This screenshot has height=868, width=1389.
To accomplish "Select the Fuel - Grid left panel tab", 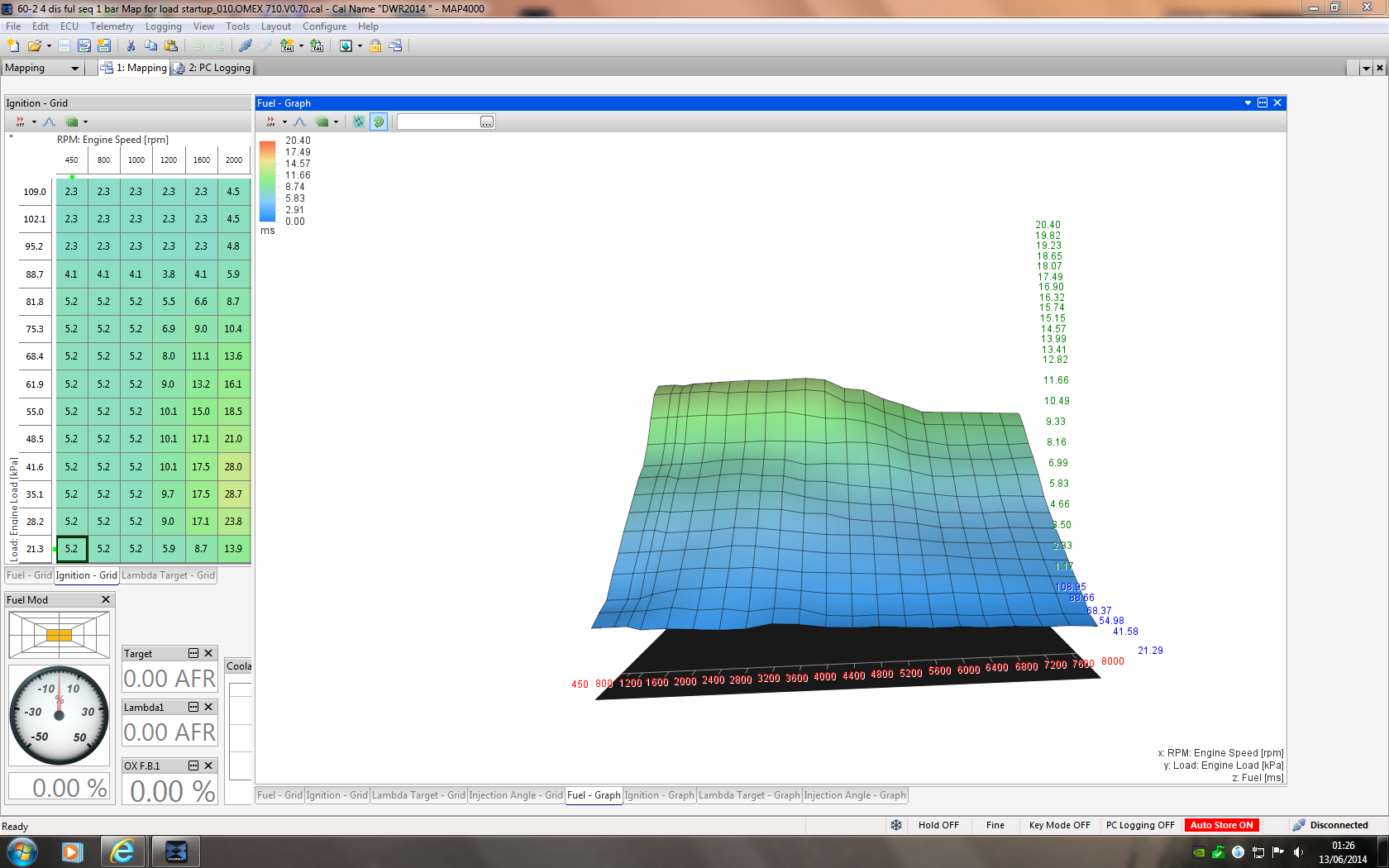I will coord(29,575).
